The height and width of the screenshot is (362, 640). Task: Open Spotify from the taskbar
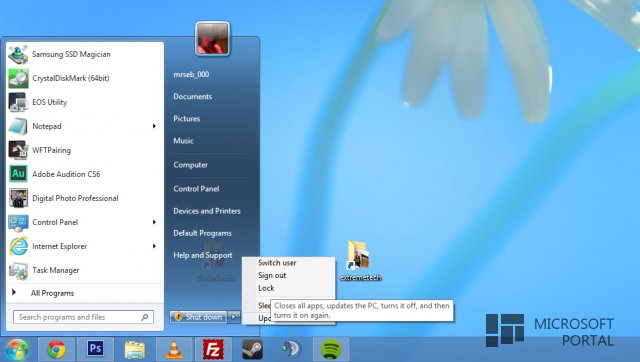[331, 349]
